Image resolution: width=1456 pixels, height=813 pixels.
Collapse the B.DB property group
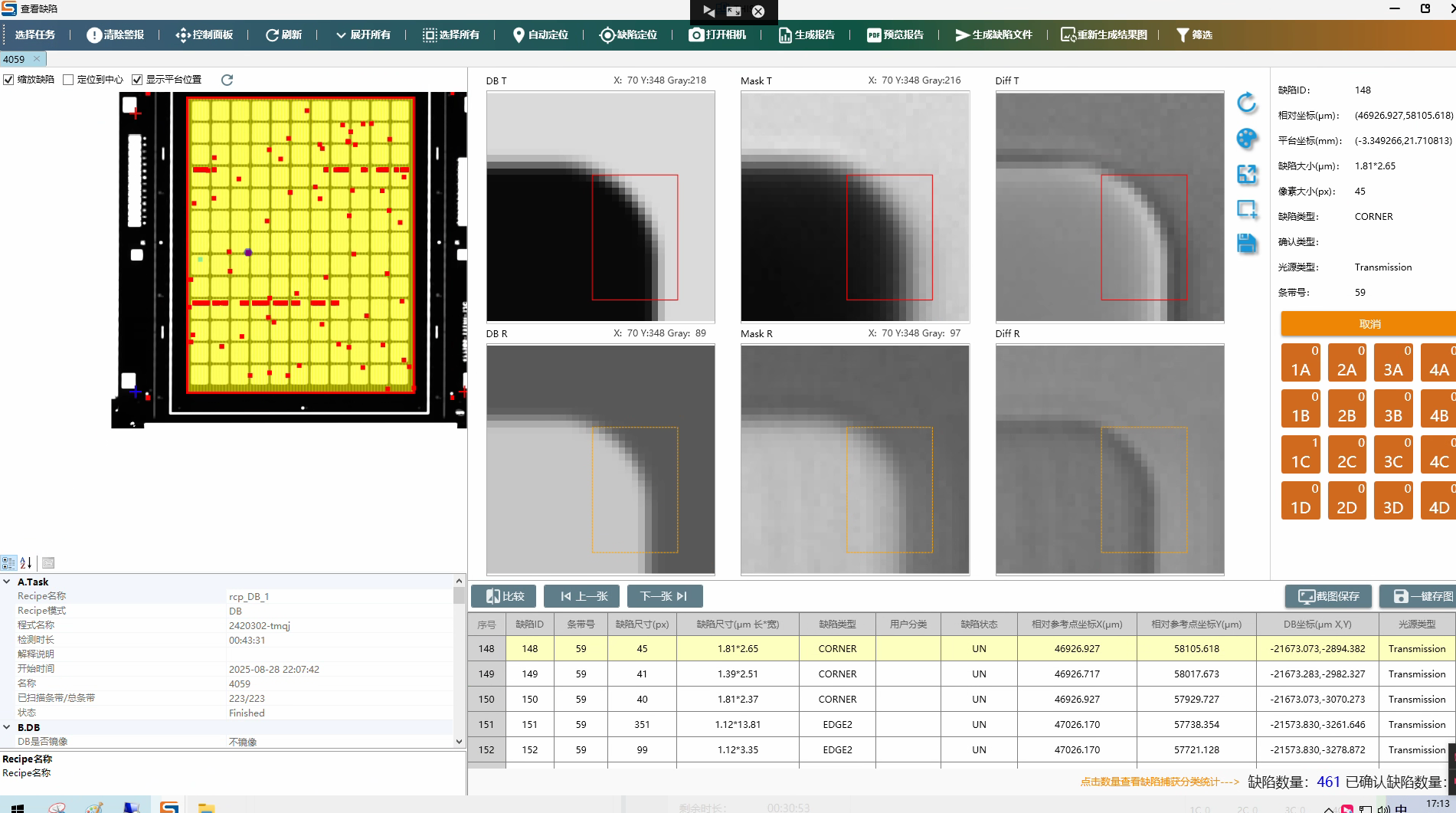coord(7,727)
